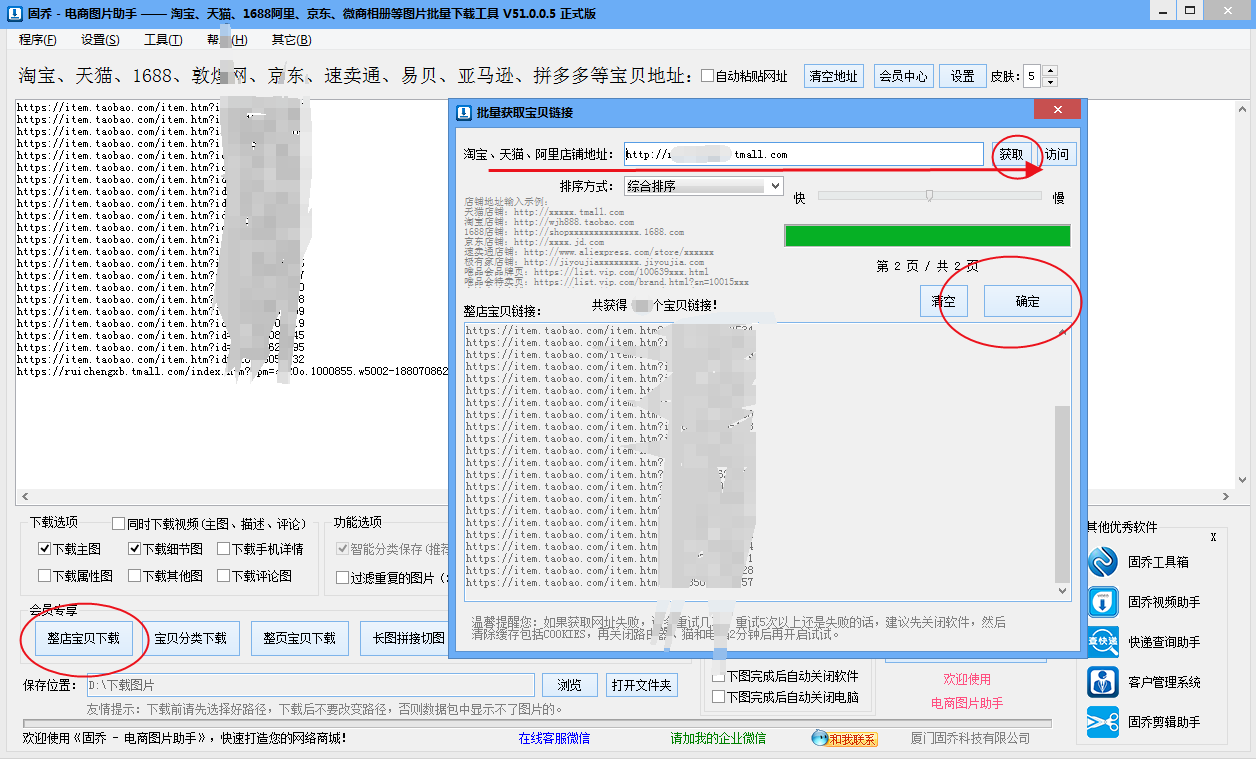Viewport: 1256px width, 759px height.
Task: Enable 下载其他图 checkbox
Action: point(135,576)
